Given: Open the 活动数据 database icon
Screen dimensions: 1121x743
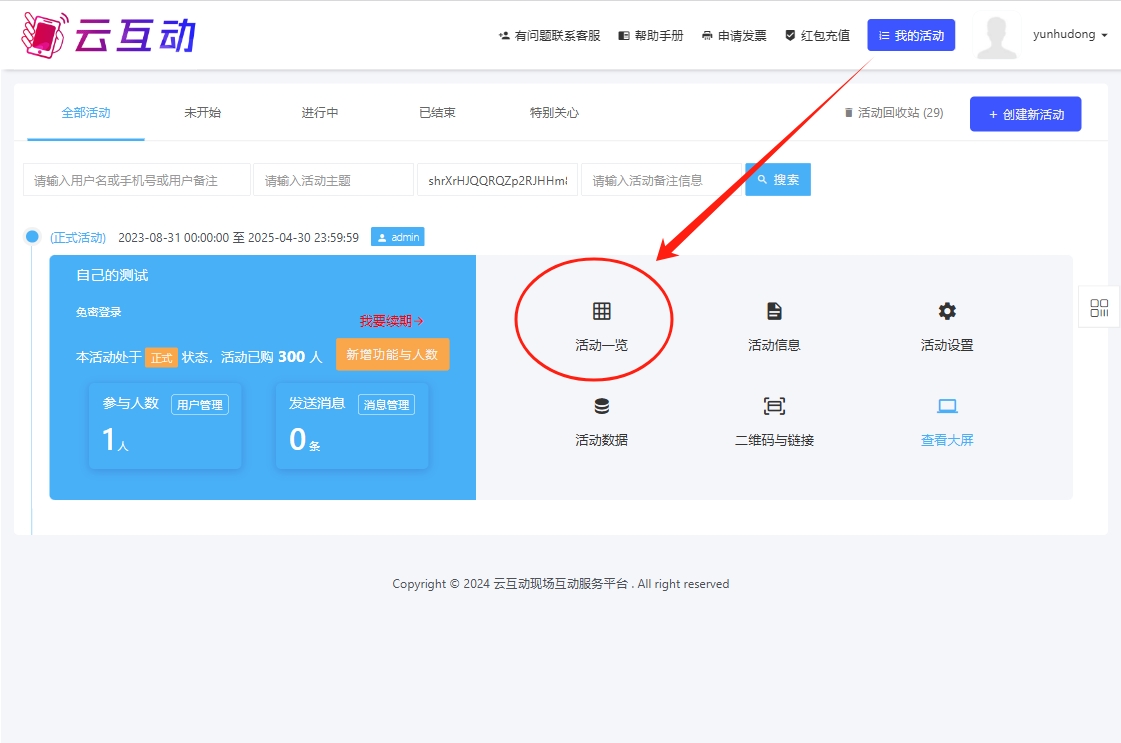Looking at the screenshot, I should [601, 406].
